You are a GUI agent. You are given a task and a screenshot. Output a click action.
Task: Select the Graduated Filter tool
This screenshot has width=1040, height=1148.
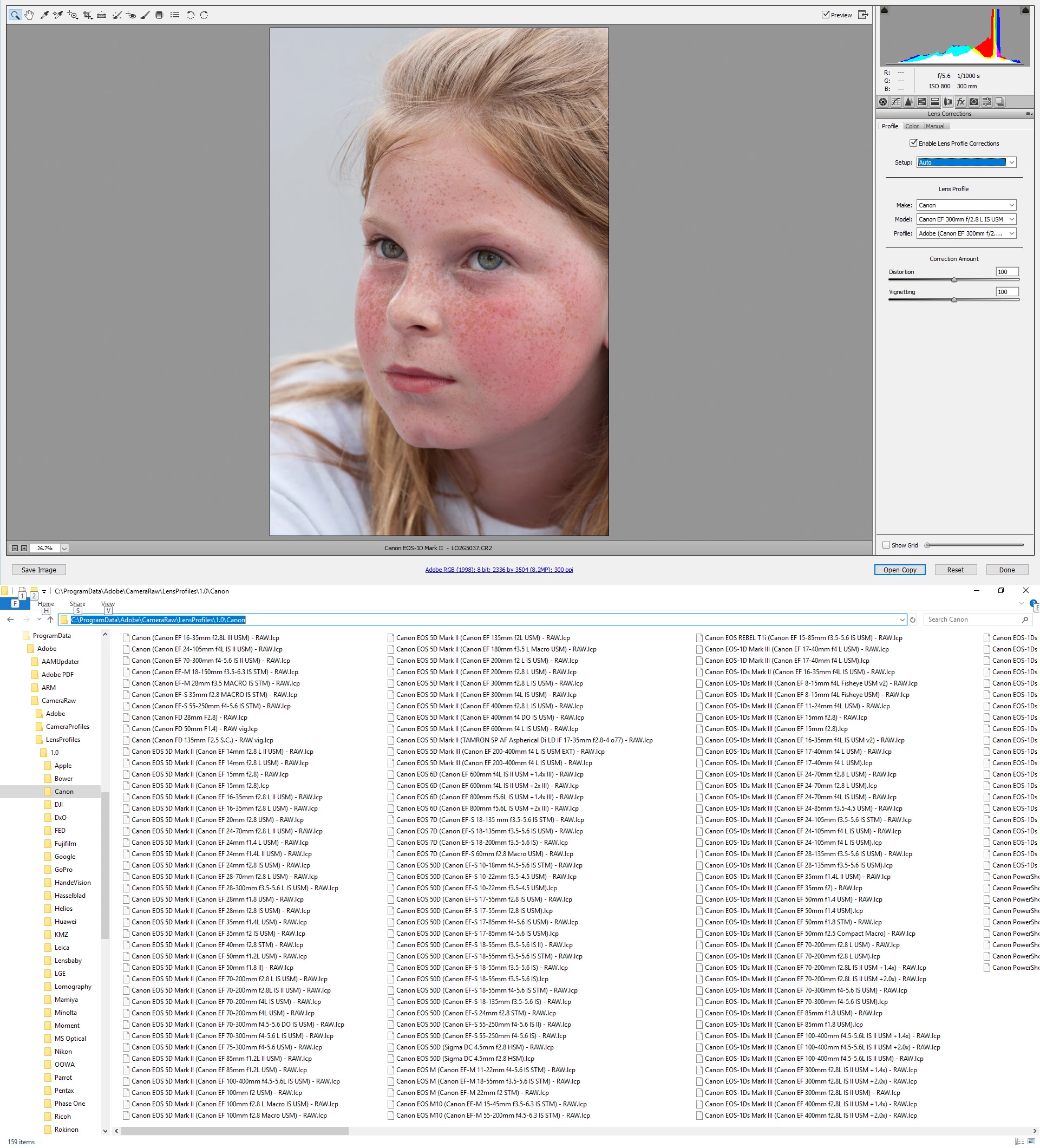pos(159,15)
